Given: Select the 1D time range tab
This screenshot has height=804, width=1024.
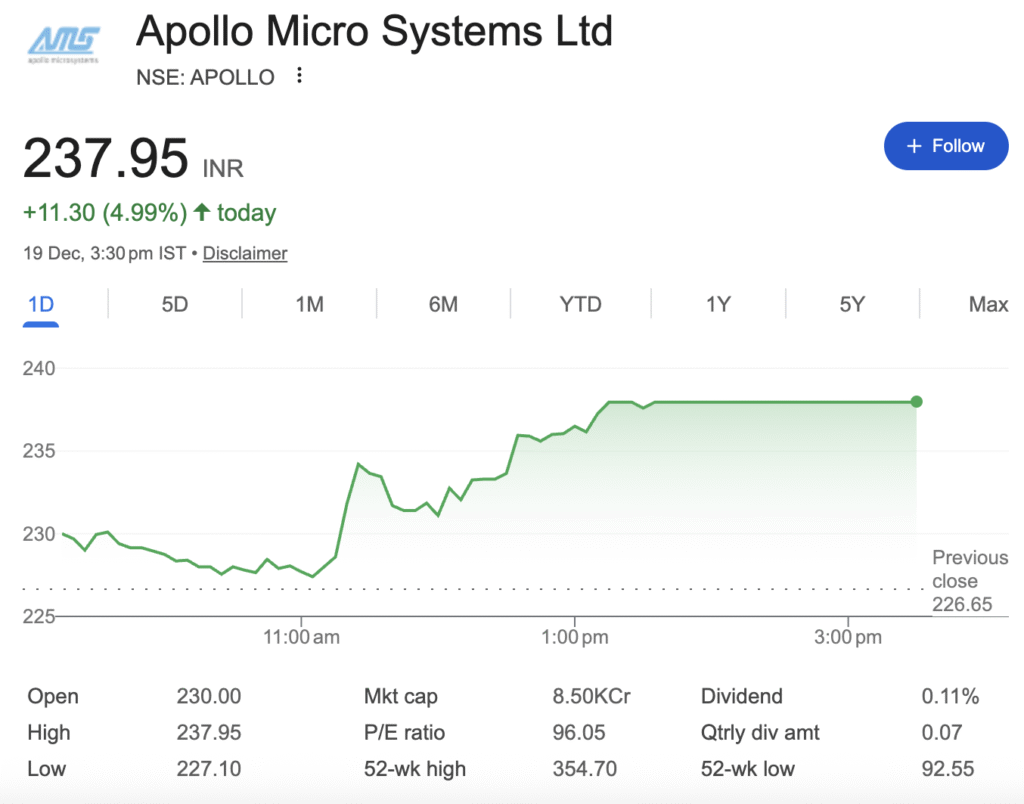Looking at the screenshot, I should [x=41, y=304].
